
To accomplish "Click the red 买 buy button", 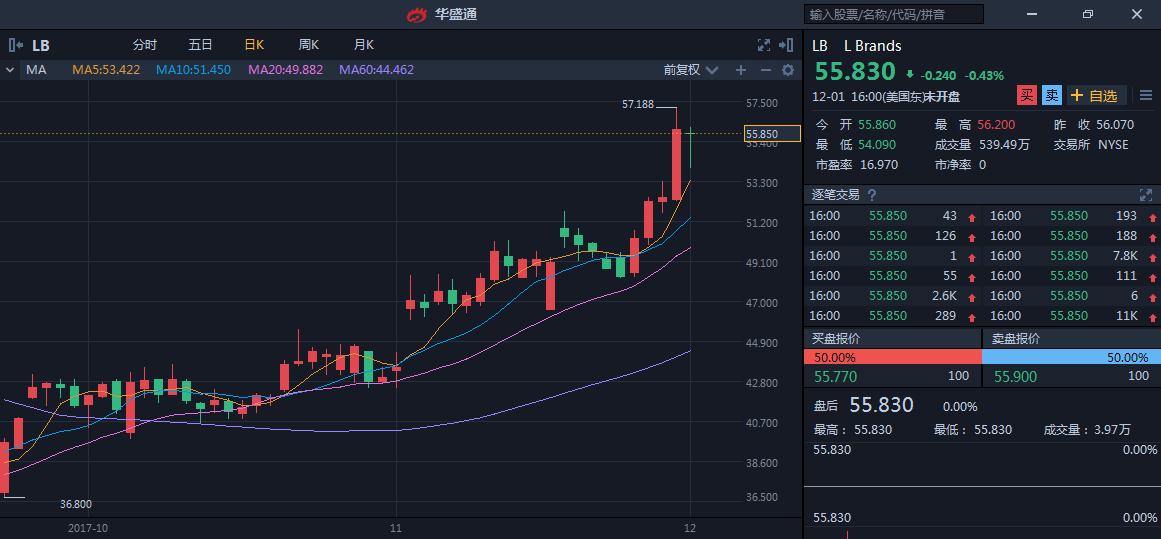I will pos(1026,96).
